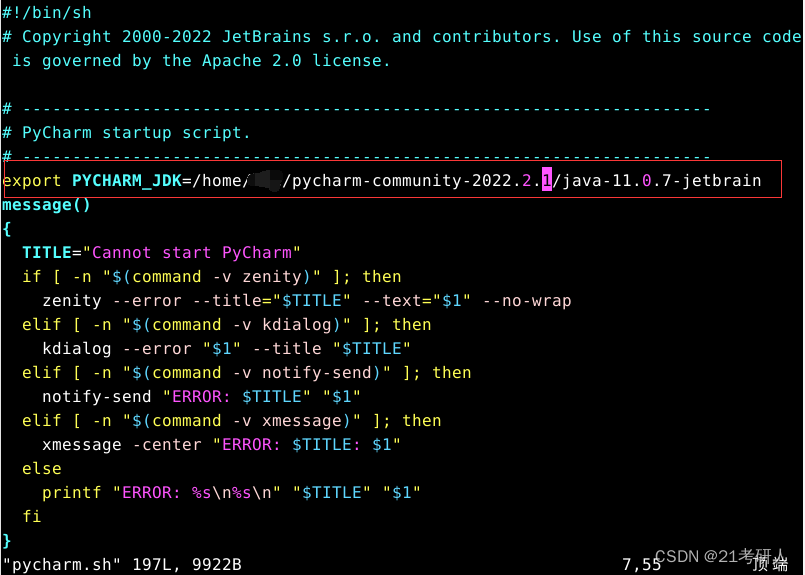Click the "#!/bin/sh" shebang line
The width and height of the screenshot is (805, 575).
pos(47,12)
